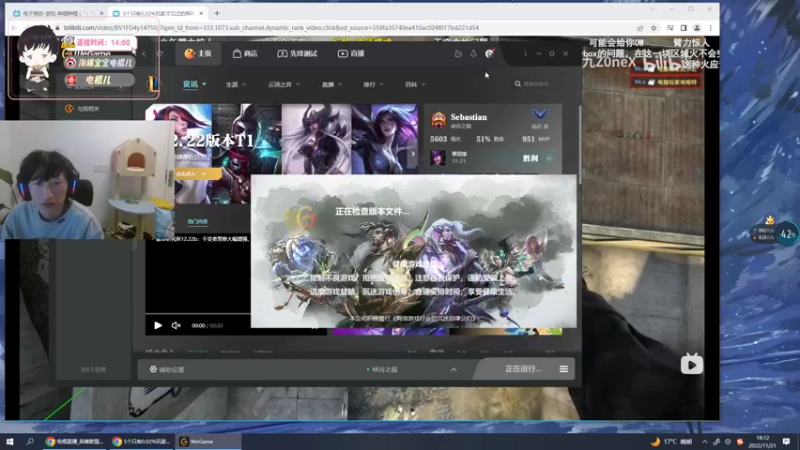The width and height of the screenshot is (800, 450).
Task: Refresh the WeGame page with reload icon
Action: point(160,54)
